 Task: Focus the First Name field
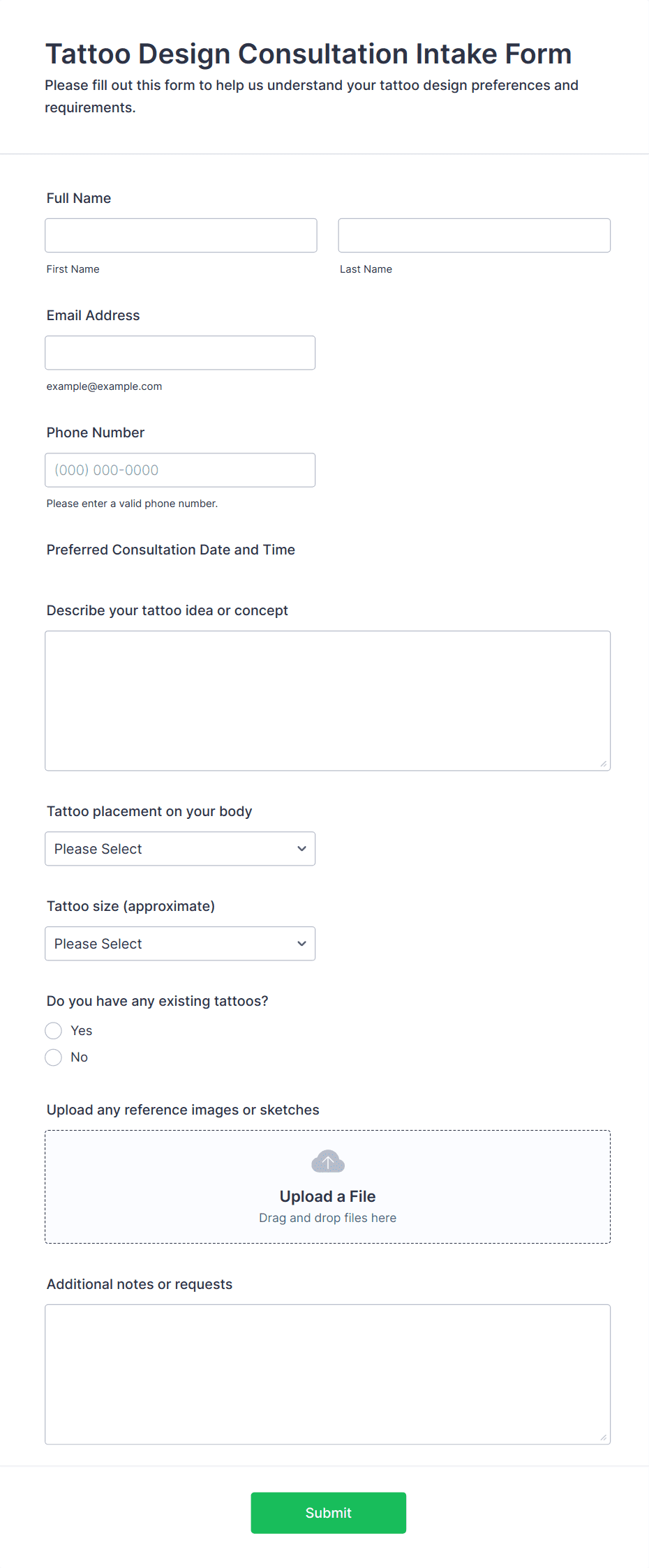click(181, 236)
